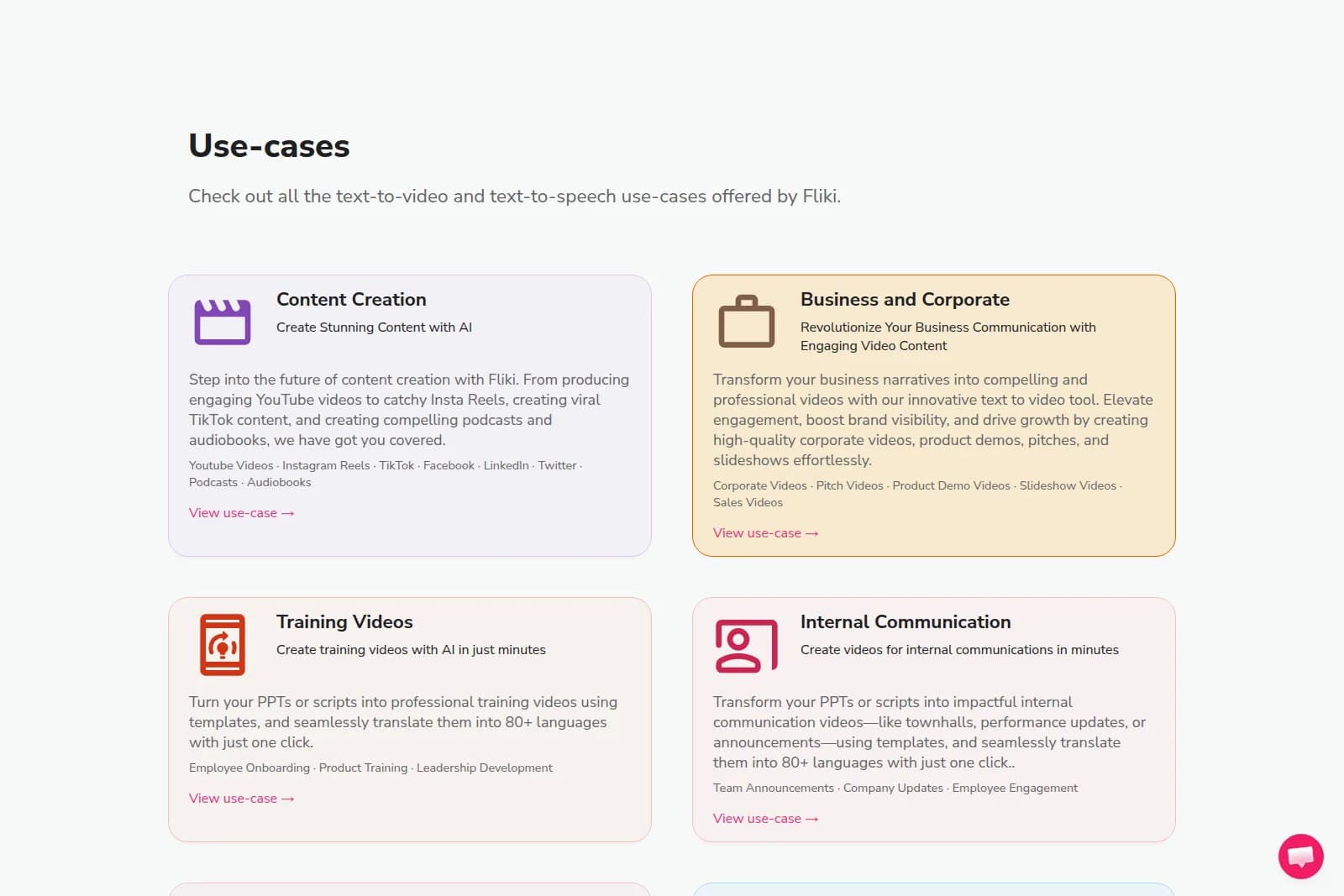Click the Content Creation clapperboard icon

tap(223, 321)
